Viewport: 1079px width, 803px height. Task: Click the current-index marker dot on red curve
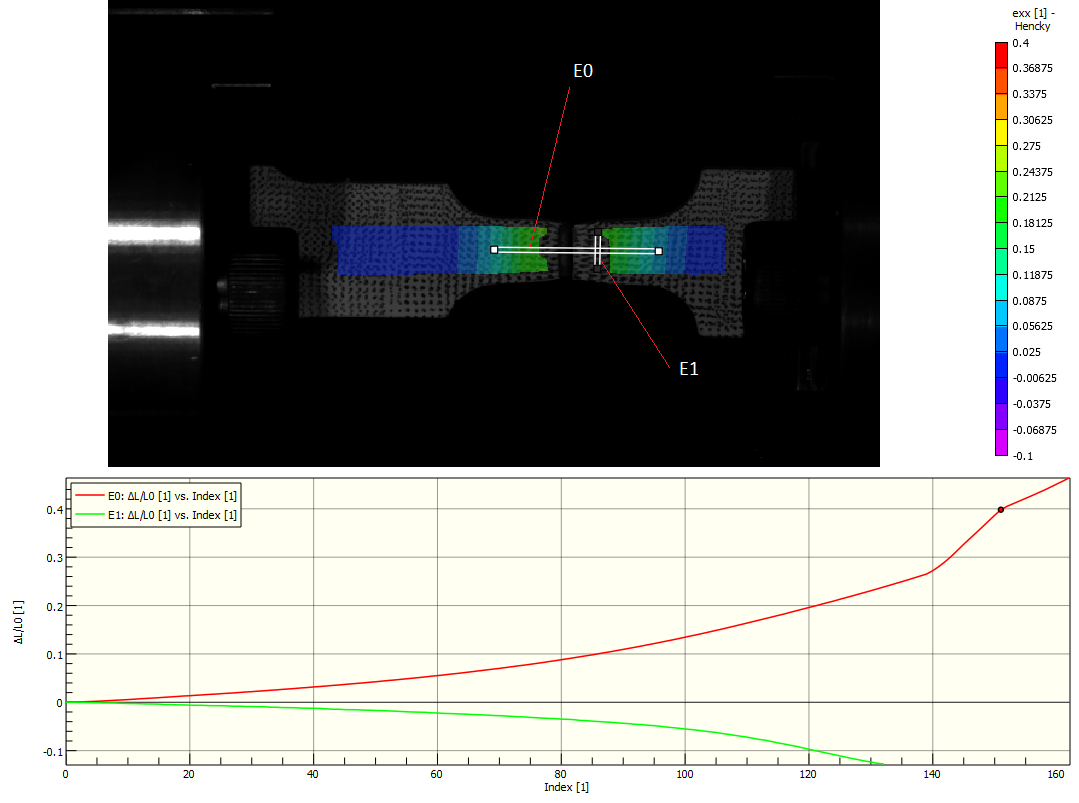coord(1000,510)
